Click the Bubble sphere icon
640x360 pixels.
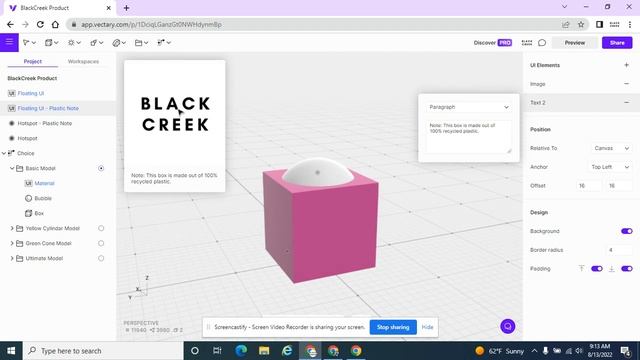(x=28, y=198)
